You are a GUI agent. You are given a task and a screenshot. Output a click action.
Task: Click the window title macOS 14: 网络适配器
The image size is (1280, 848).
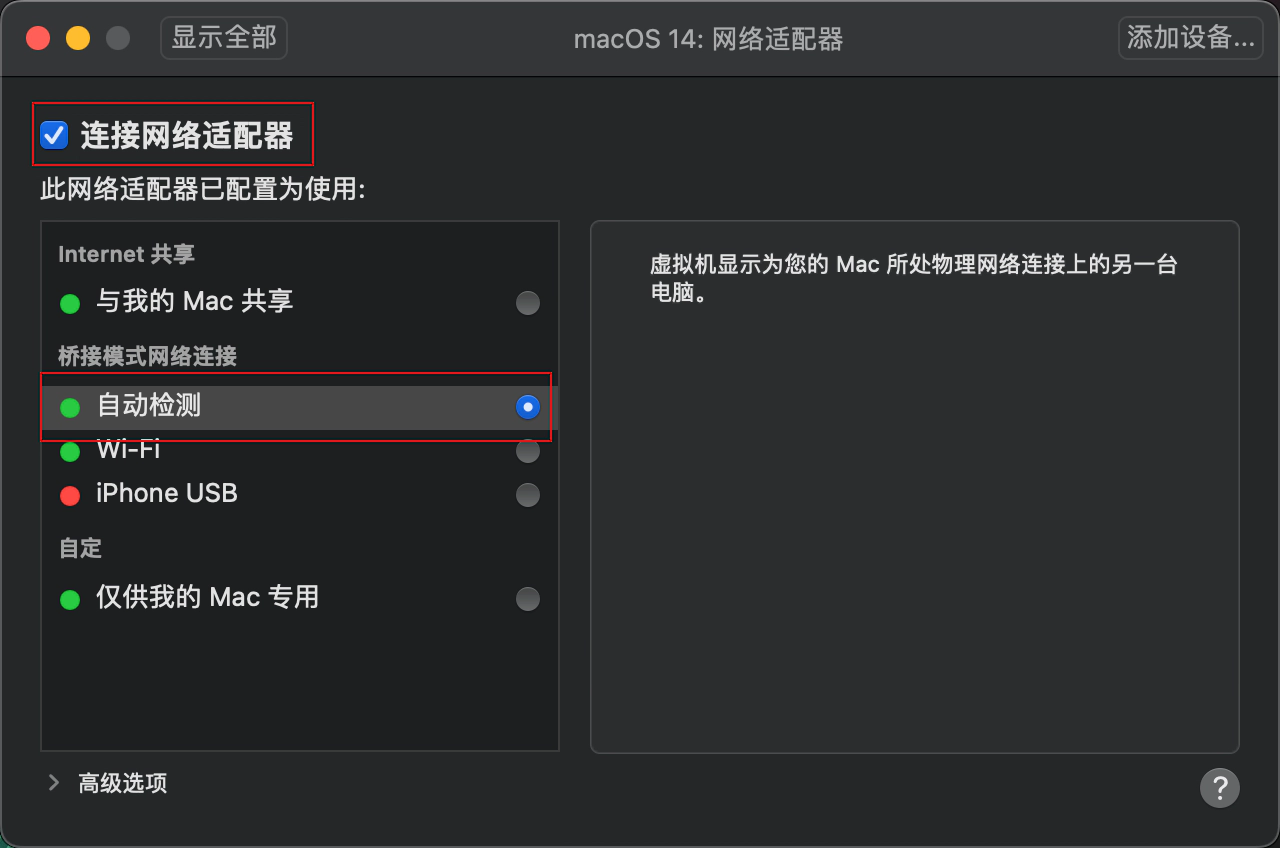click(708, 39)
